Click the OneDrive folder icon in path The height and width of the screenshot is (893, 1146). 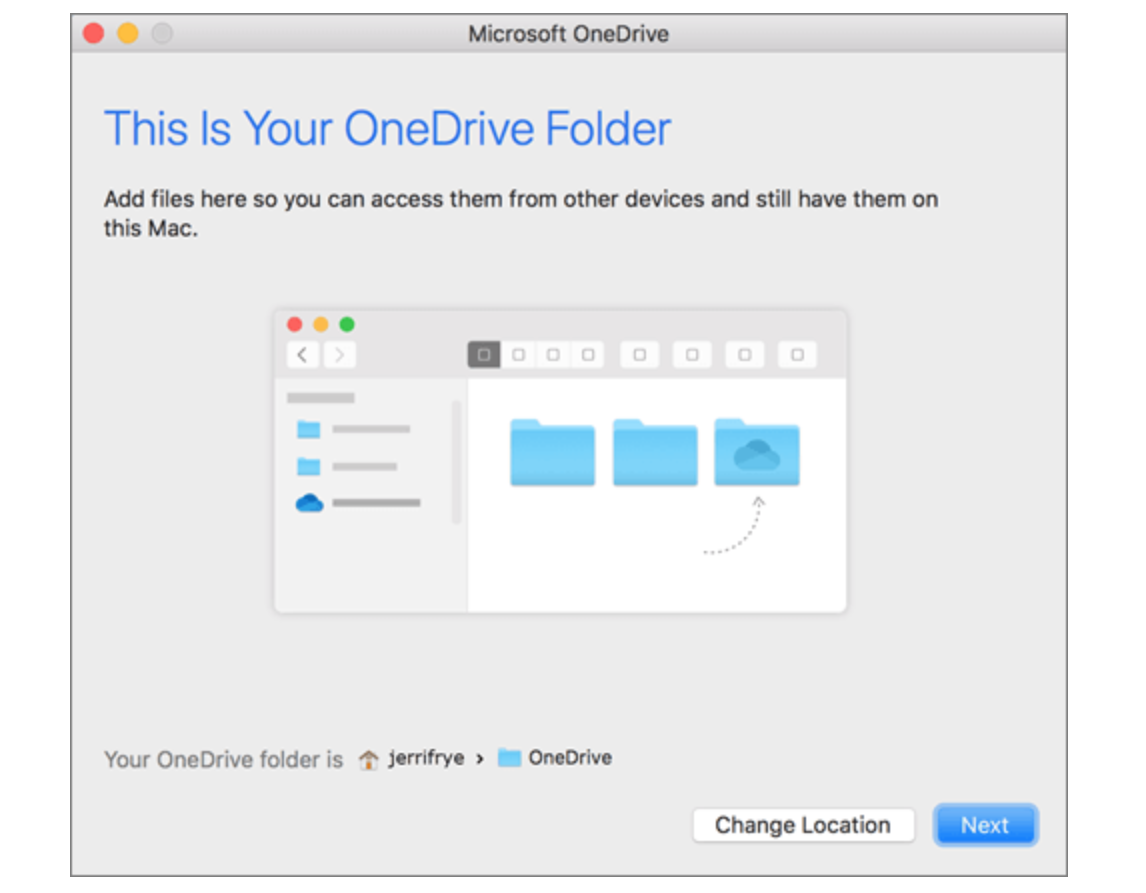pos(509,758)
